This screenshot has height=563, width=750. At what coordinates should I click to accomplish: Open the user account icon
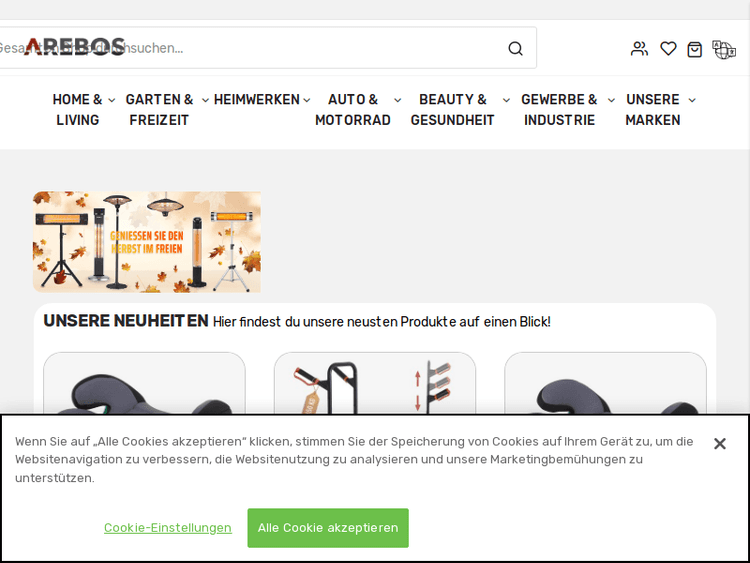point(639,49)
